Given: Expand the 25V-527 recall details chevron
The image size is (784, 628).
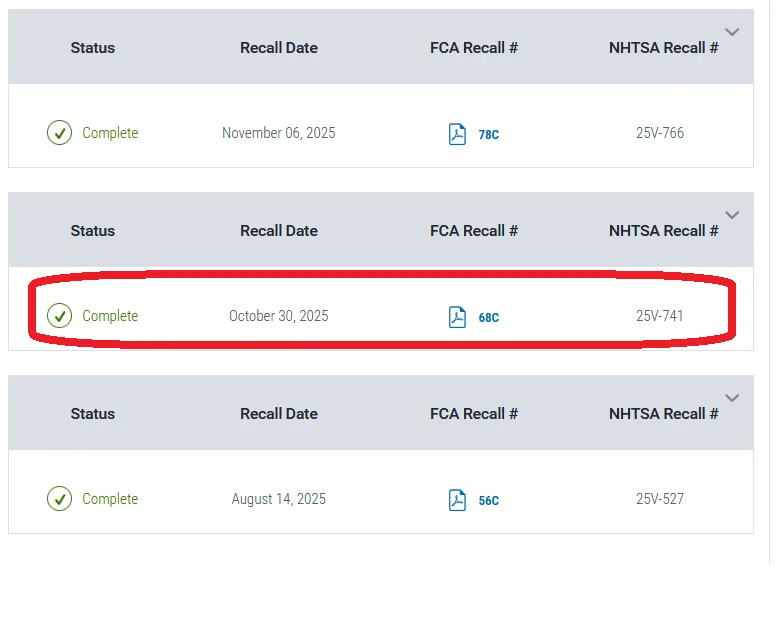Looking at the screenshot, I should coord(732,398).
